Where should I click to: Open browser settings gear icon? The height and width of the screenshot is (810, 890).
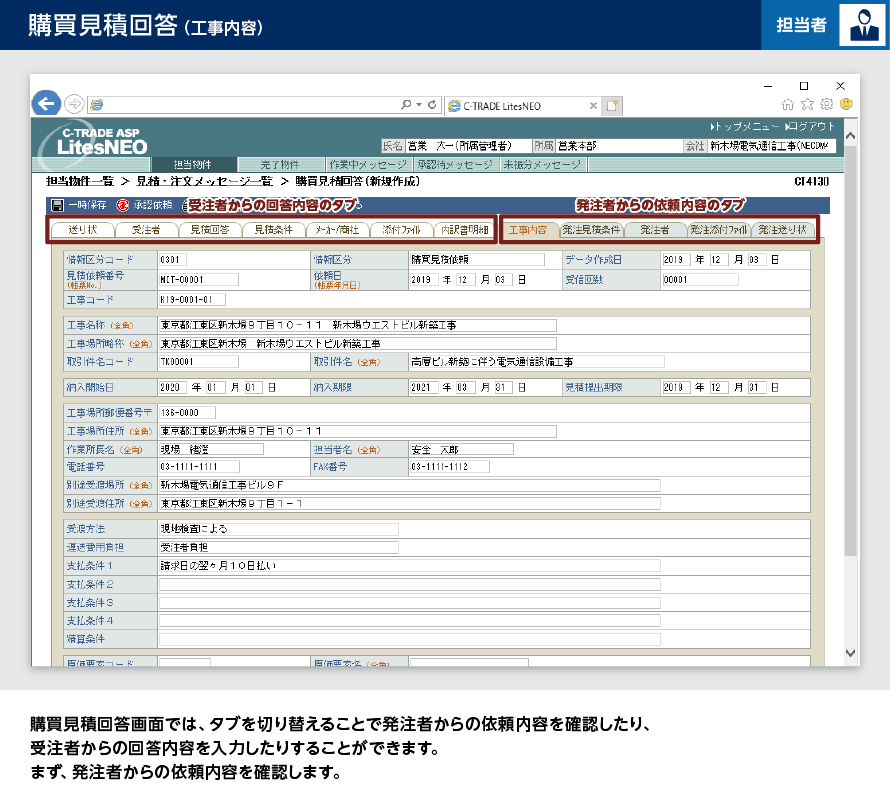[x=826, y=104]
